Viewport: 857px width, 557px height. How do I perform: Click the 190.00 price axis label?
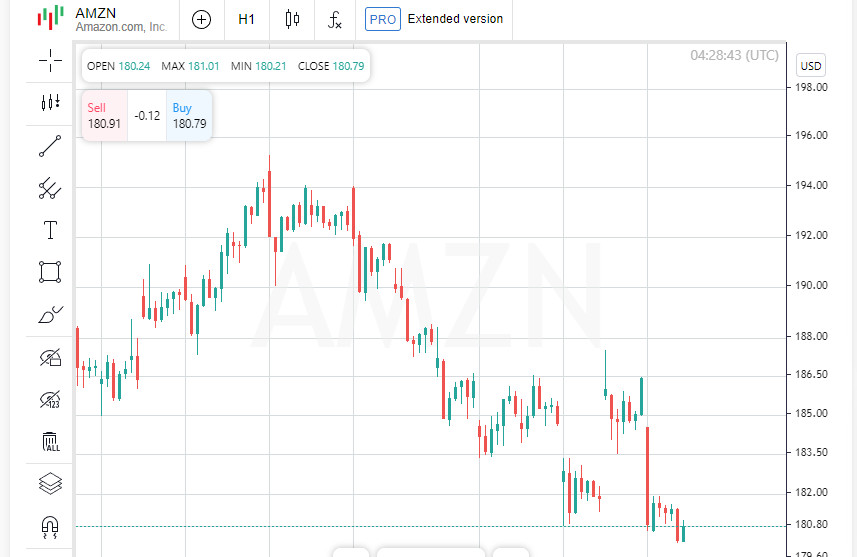click(811, 285)
